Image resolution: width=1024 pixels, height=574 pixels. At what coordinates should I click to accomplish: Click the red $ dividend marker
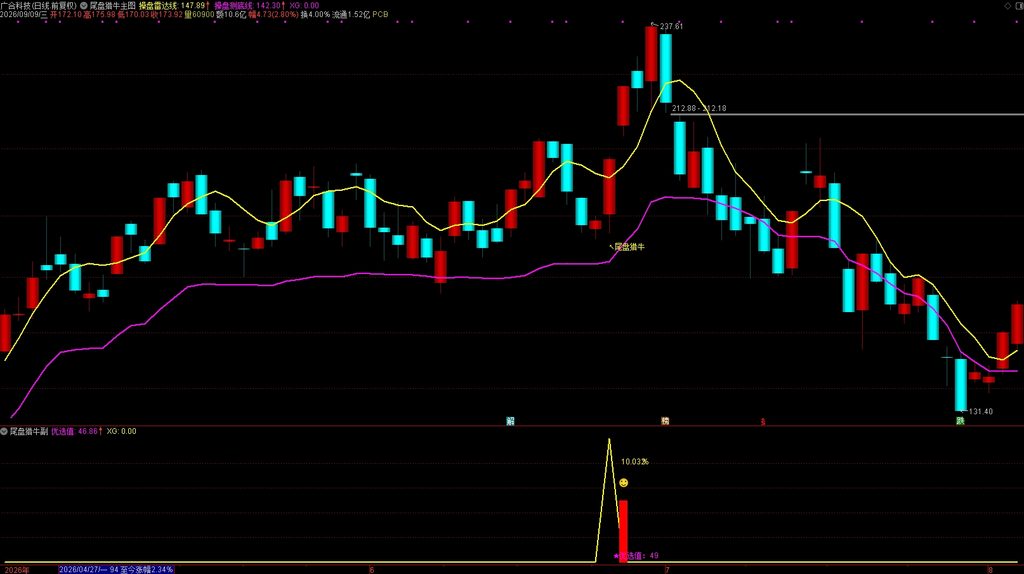762,422
